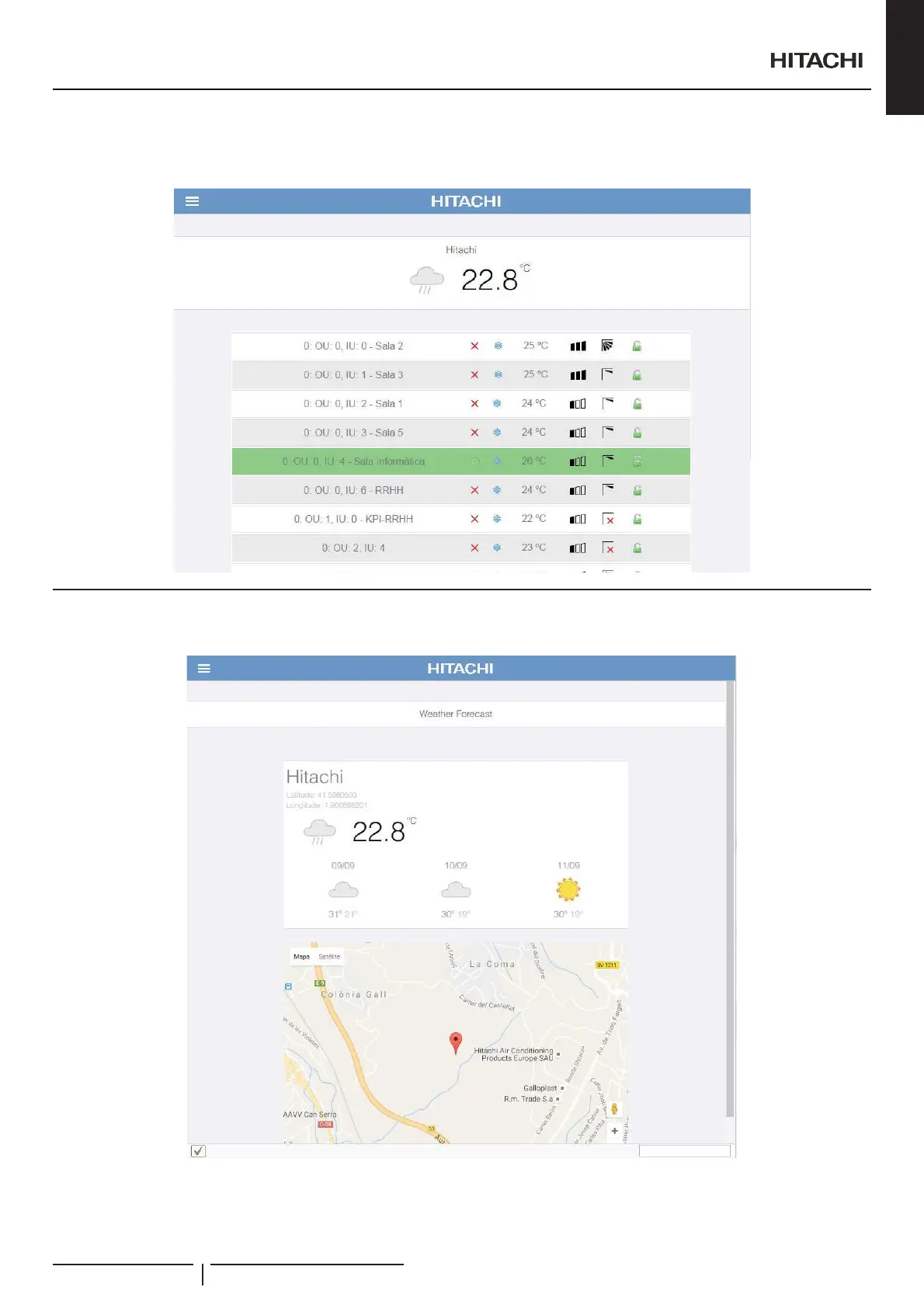This screenshot has height=1308, width=924.
Task: Click the cloud forecast icon for 10/09
Action: tap(456, 889)
